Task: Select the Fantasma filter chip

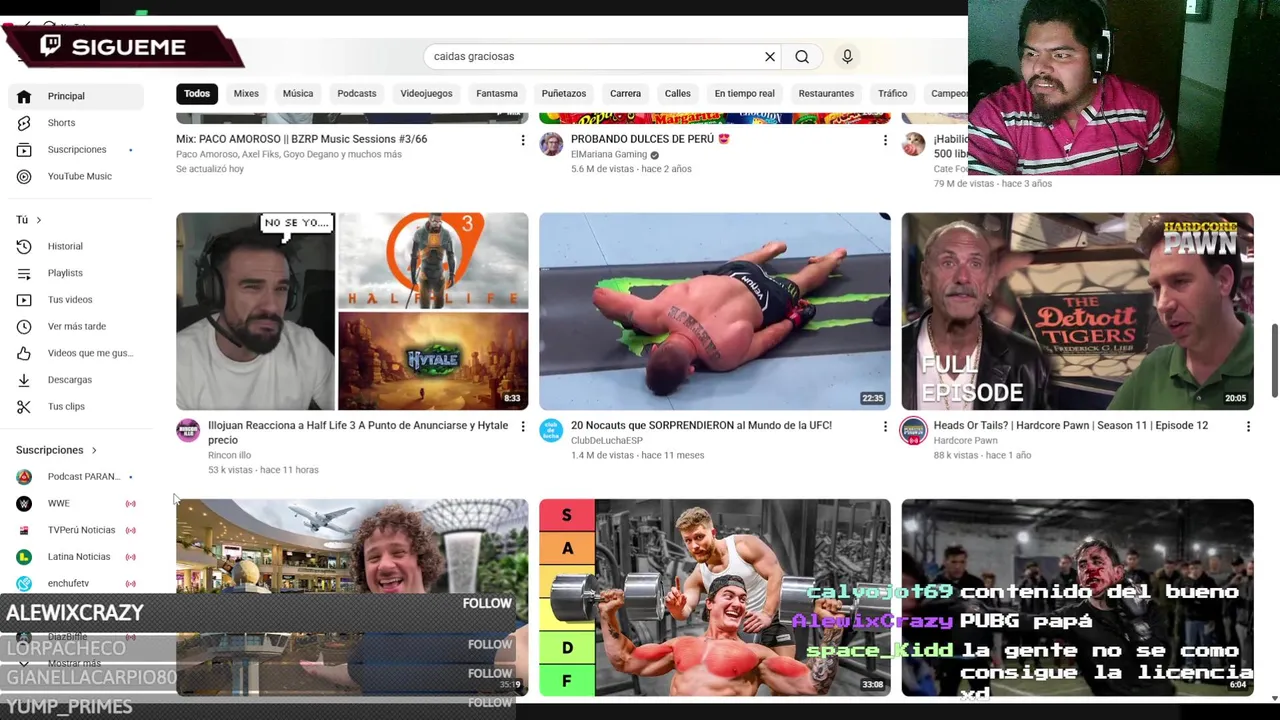Action: coord(497,94)
